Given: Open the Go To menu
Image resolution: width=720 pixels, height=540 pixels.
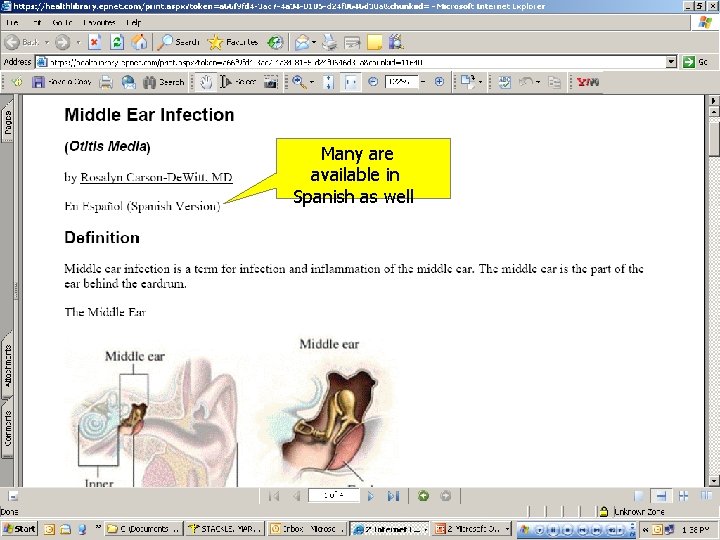Looking at the screenshot, I should [62, 22].
